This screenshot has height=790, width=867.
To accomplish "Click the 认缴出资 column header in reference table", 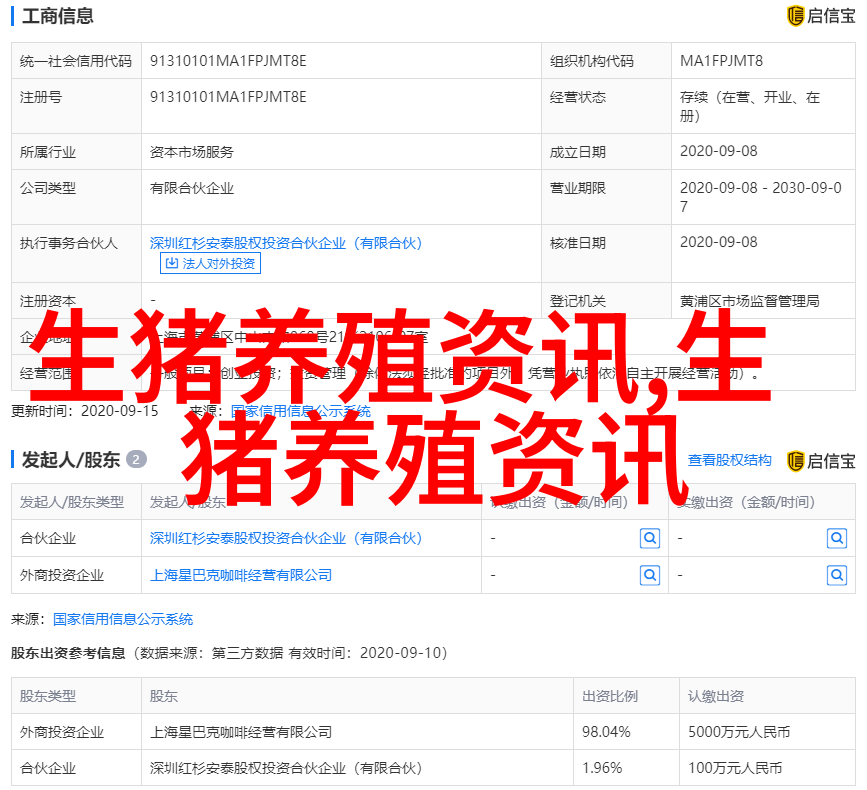I will 767,696.
